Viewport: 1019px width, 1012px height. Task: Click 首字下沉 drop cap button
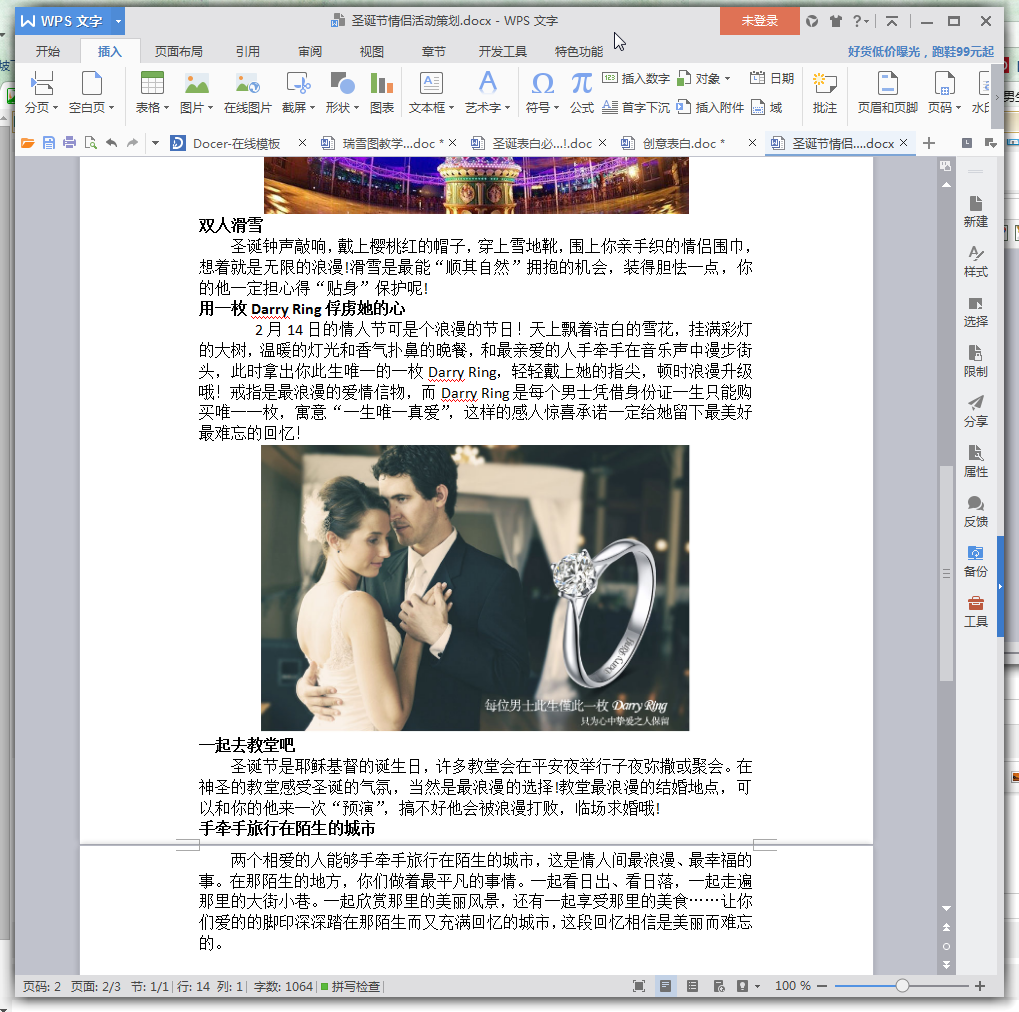(x=636, y=107)
